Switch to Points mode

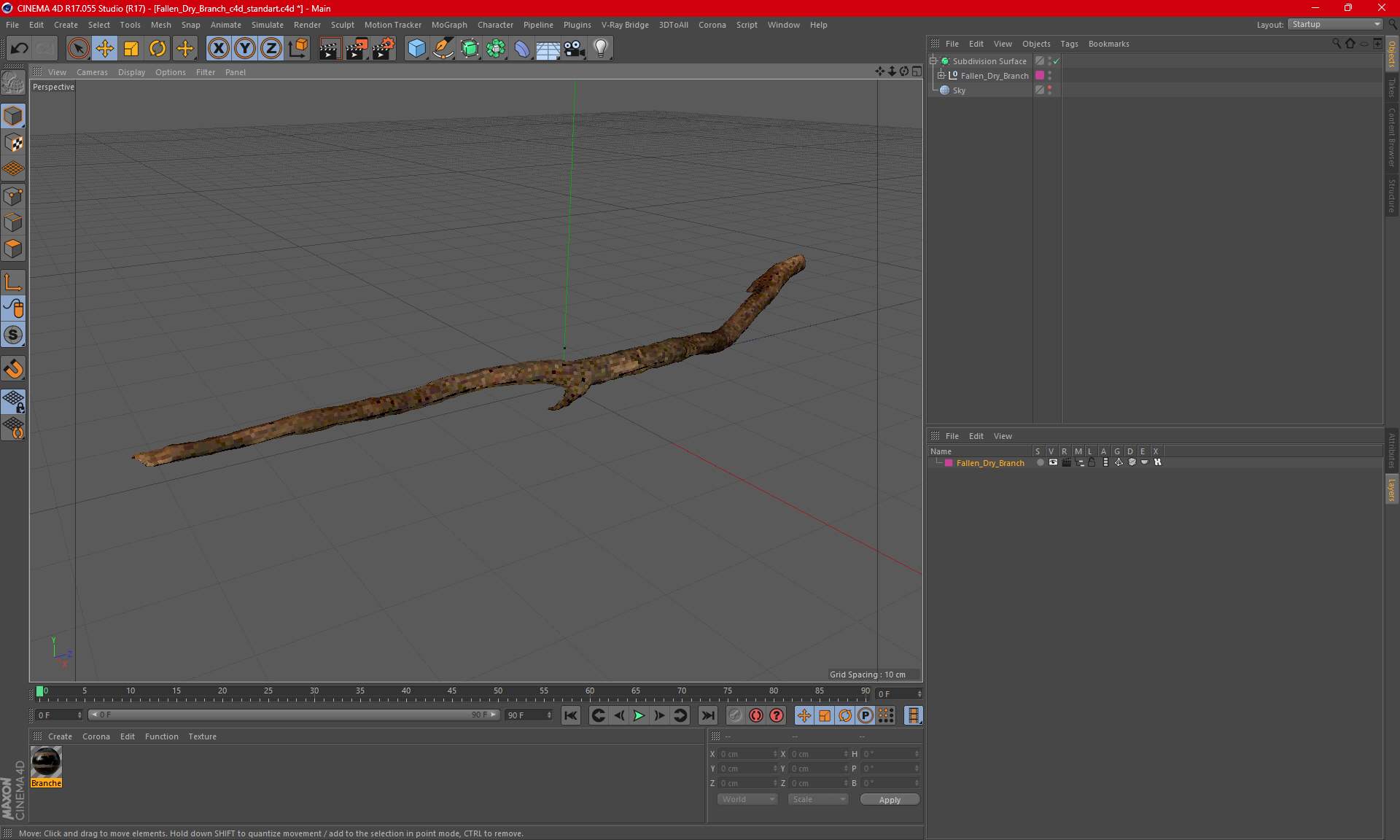[13, 196]
